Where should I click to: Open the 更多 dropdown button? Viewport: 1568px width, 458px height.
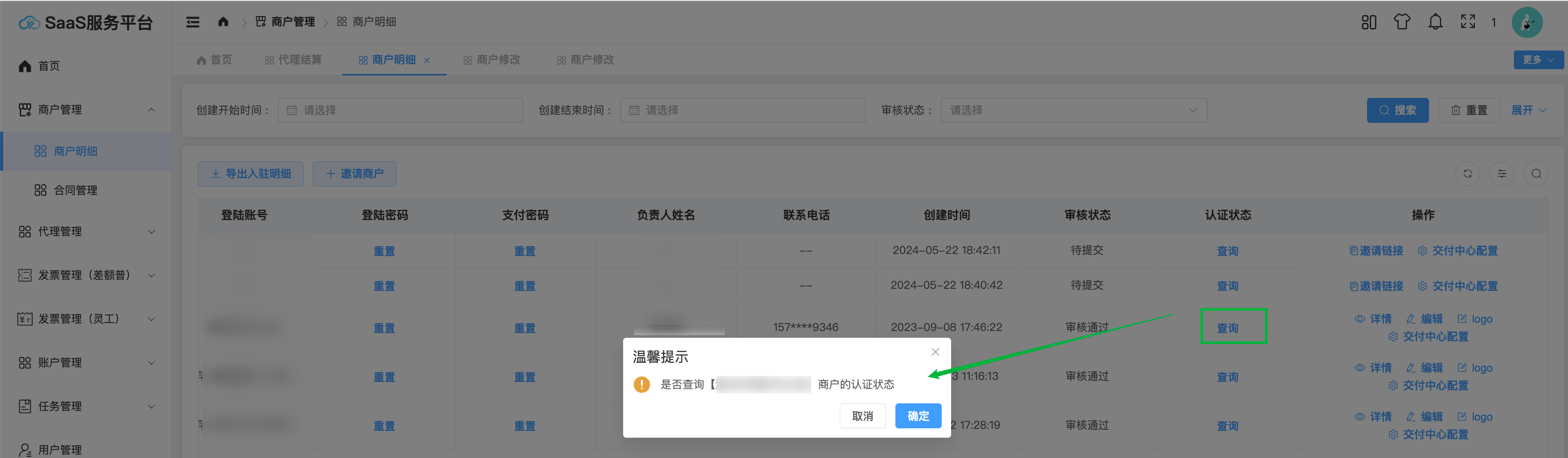pos(1538,60)
